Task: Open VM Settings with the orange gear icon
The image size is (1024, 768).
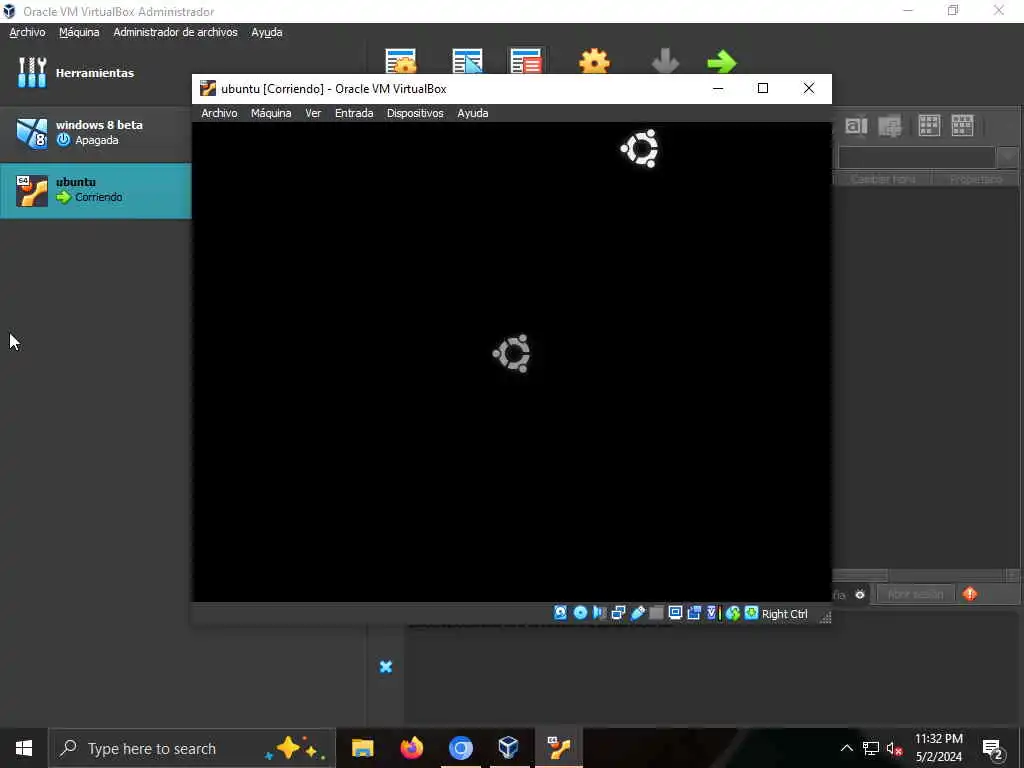Action: pyautogui.click(x=594, y=62)
